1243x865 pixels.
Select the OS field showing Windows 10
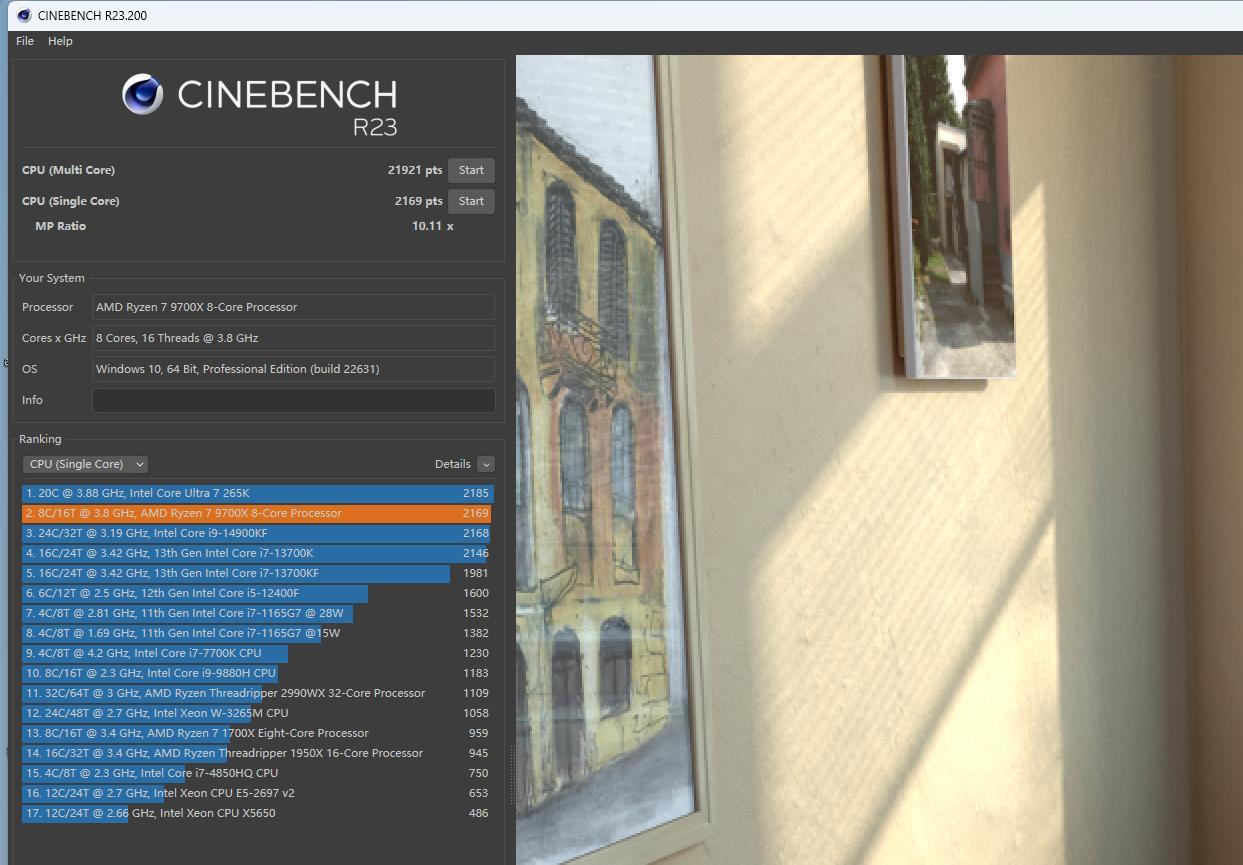293,369
